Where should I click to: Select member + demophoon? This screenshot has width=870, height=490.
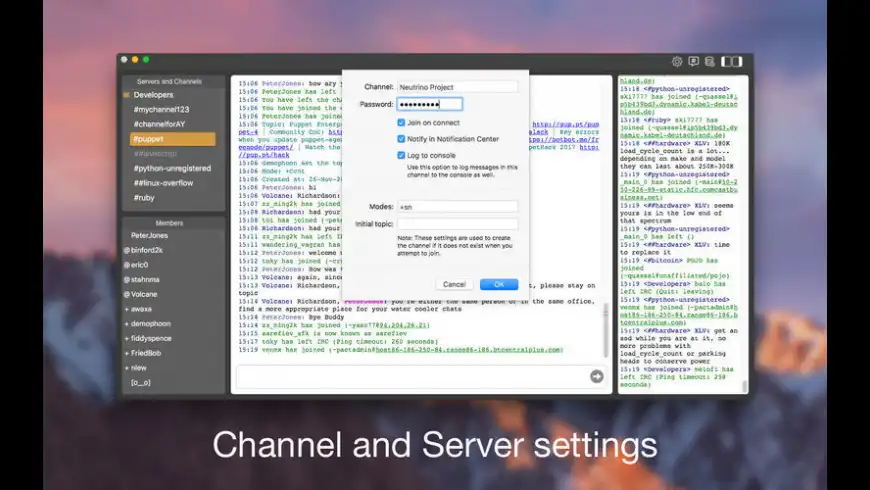pyautogui.click(x=148, y=324)
